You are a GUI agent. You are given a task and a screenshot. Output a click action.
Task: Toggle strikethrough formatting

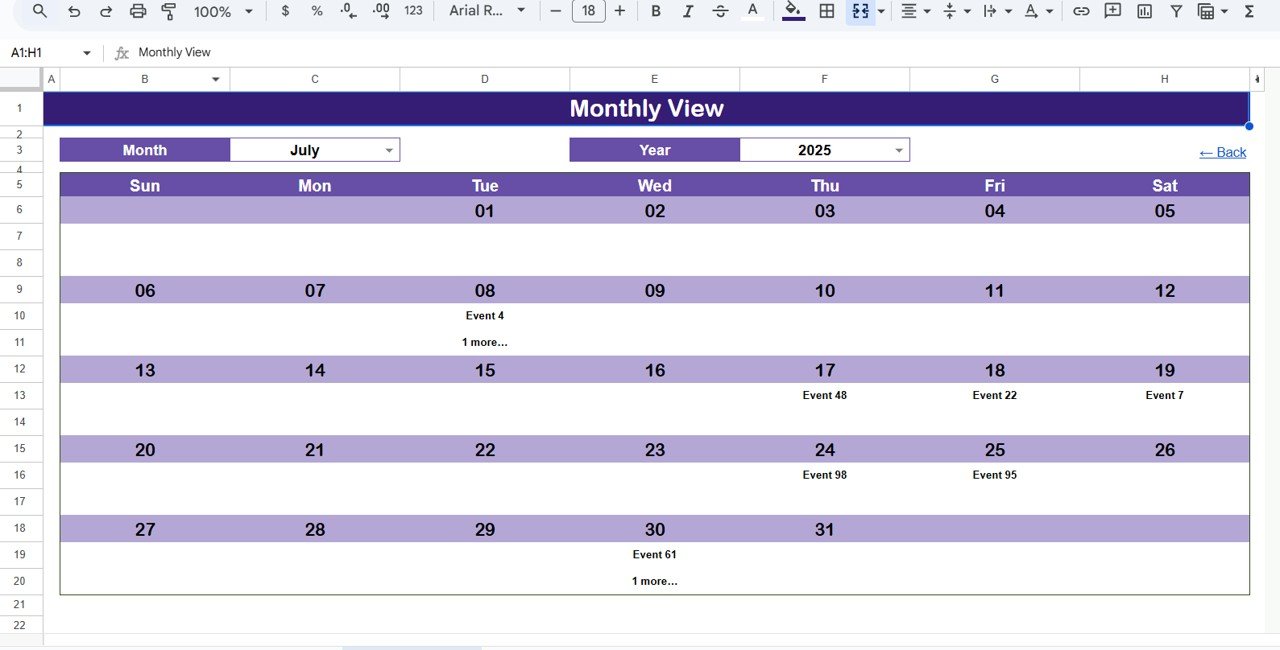tap(720, 11)
